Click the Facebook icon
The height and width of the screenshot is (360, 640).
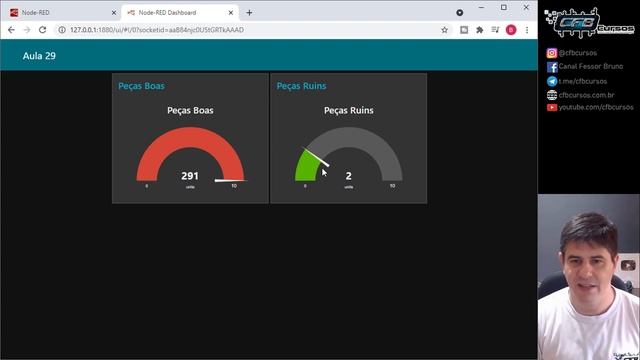(x=552, y=67)
